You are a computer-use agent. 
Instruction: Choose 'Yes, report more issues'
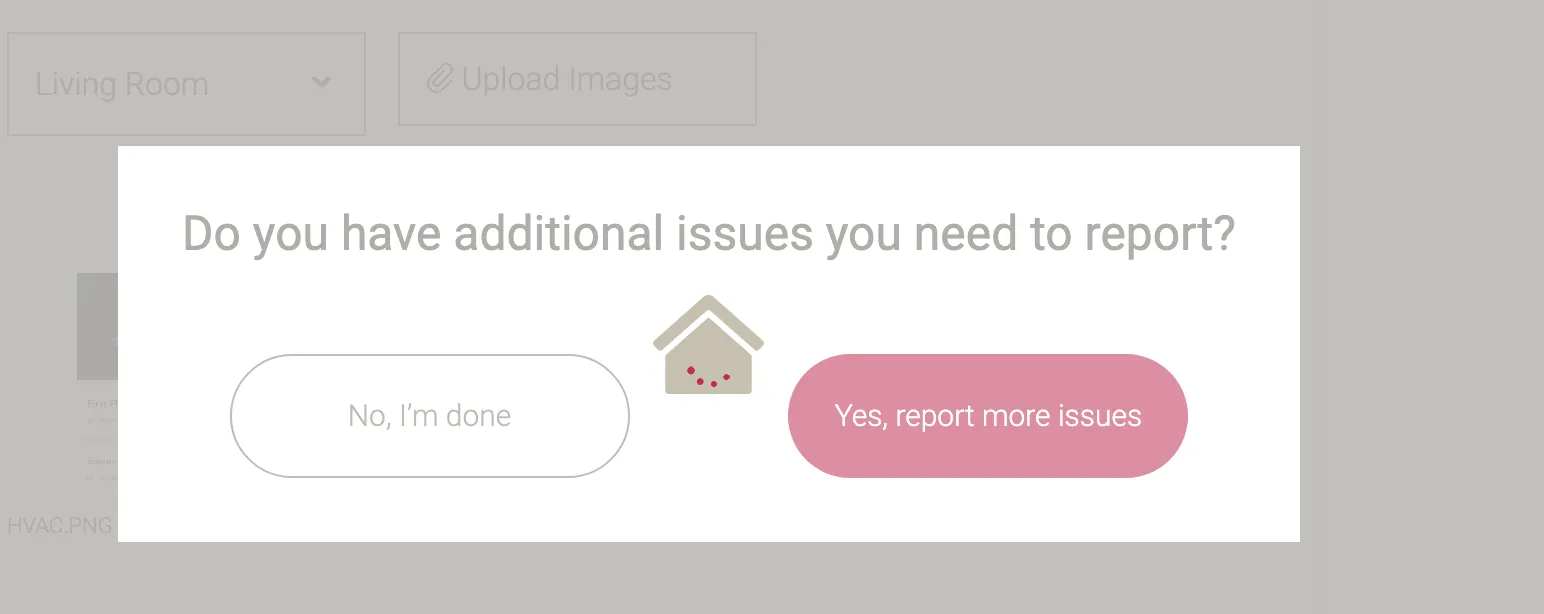coord(987,416)
